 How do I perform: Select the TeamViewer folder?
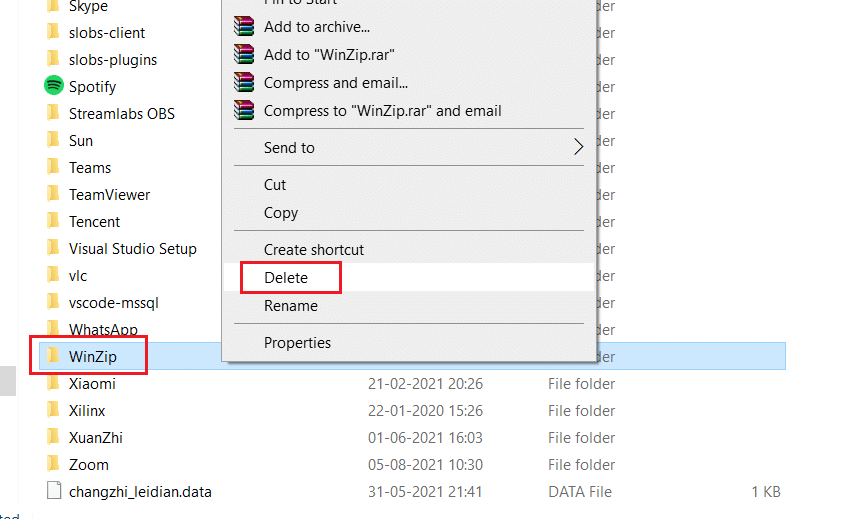(109, 195)
